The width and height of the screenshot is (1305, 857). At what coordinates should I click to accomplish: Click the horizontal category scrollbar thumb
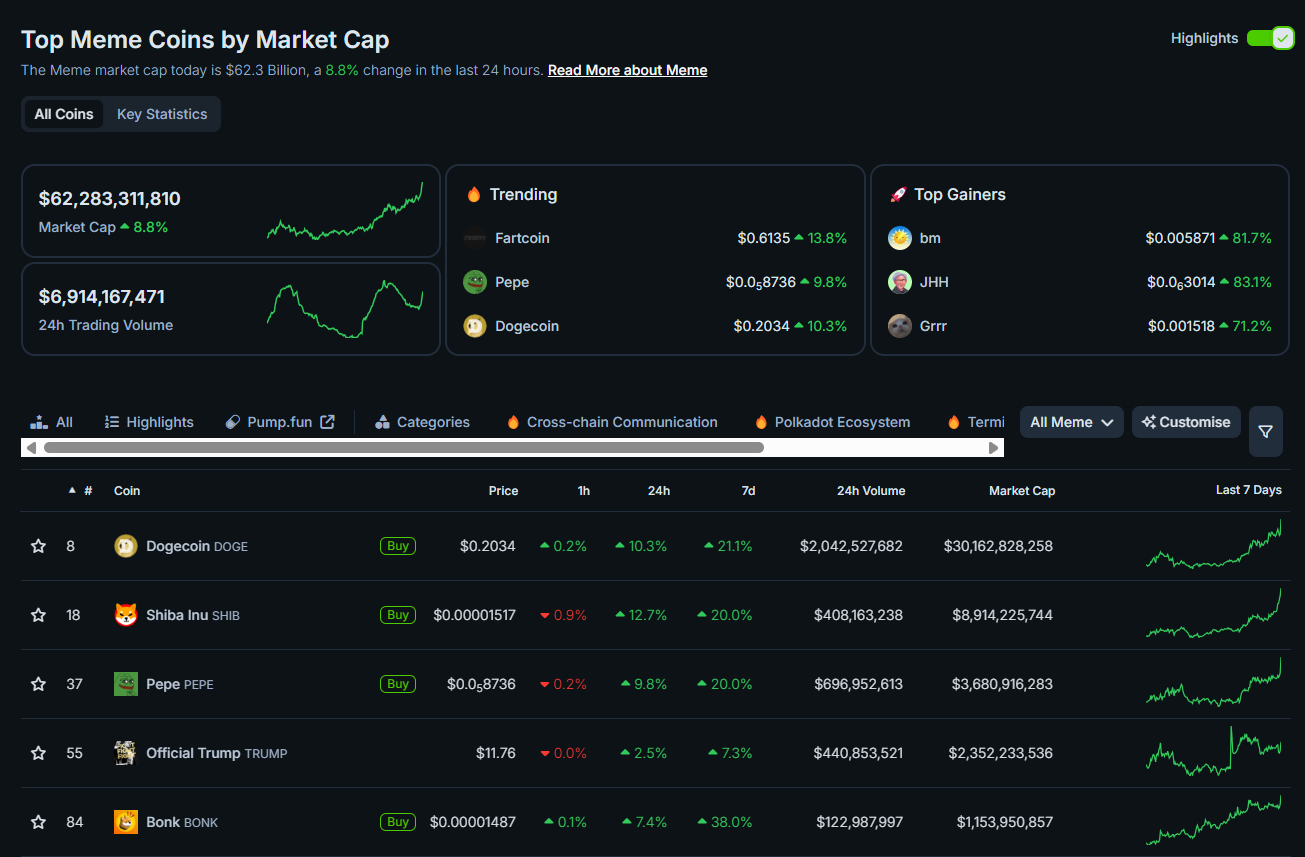click(x=404, y=447)
